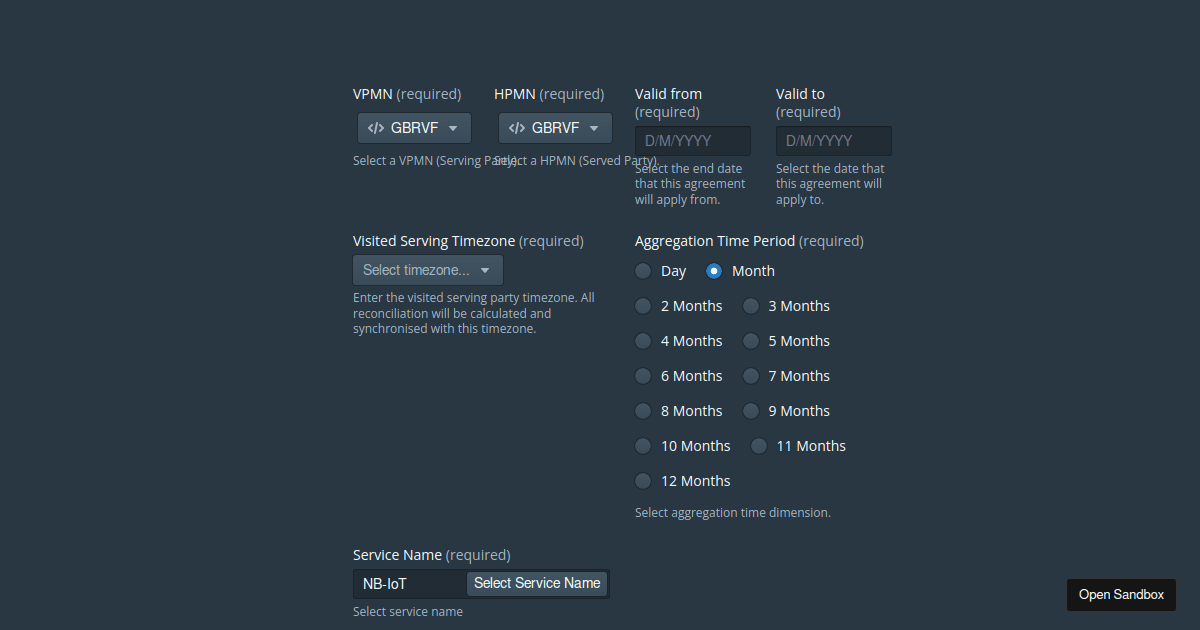Click the Select Service Name button

pyautogui.click(x=537, y=583)
